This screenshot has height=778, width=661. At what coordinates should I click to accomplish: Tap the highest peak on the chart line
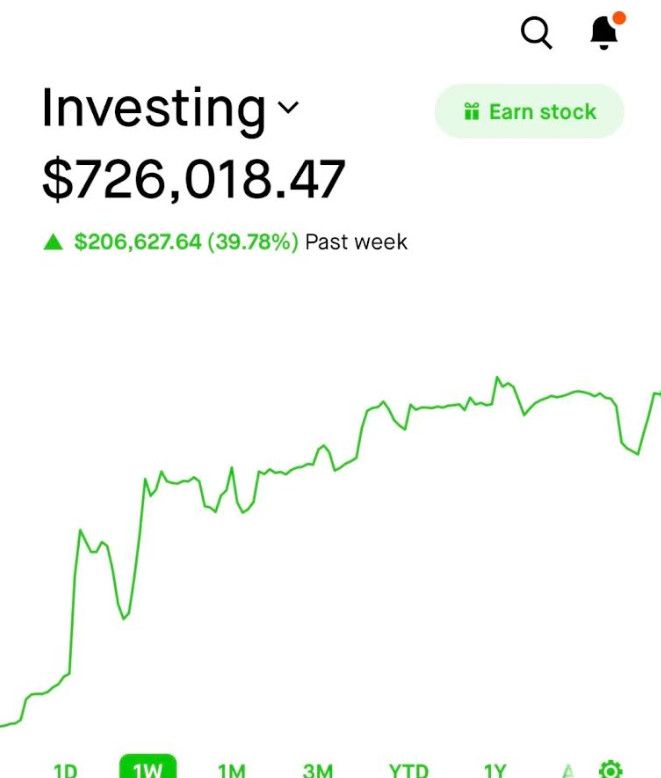point(497,378)
